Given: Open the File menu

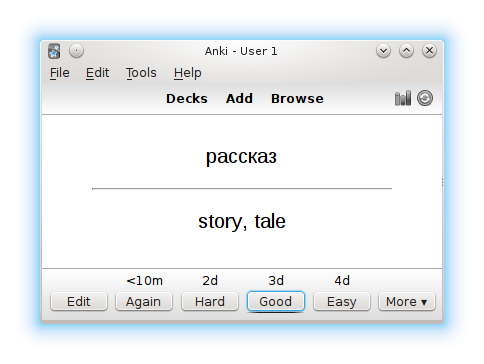Looking at the screenshot, I should tap(60, 73).
